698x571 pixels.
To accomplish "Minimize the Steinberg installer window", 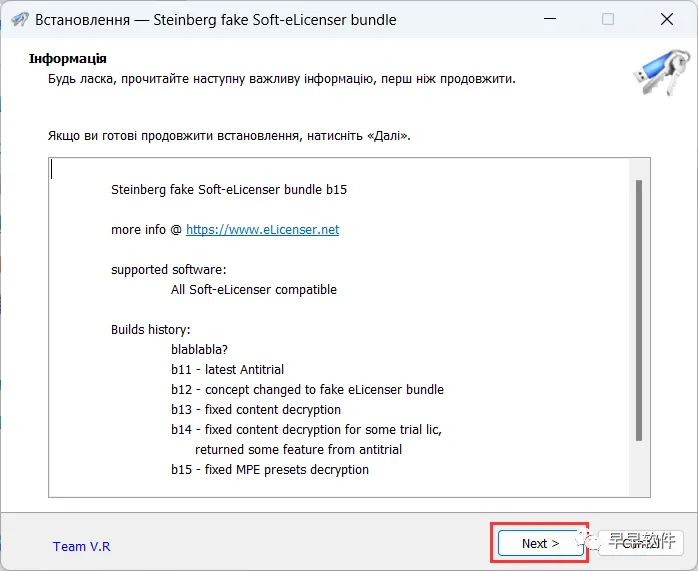I will [550, 19].
